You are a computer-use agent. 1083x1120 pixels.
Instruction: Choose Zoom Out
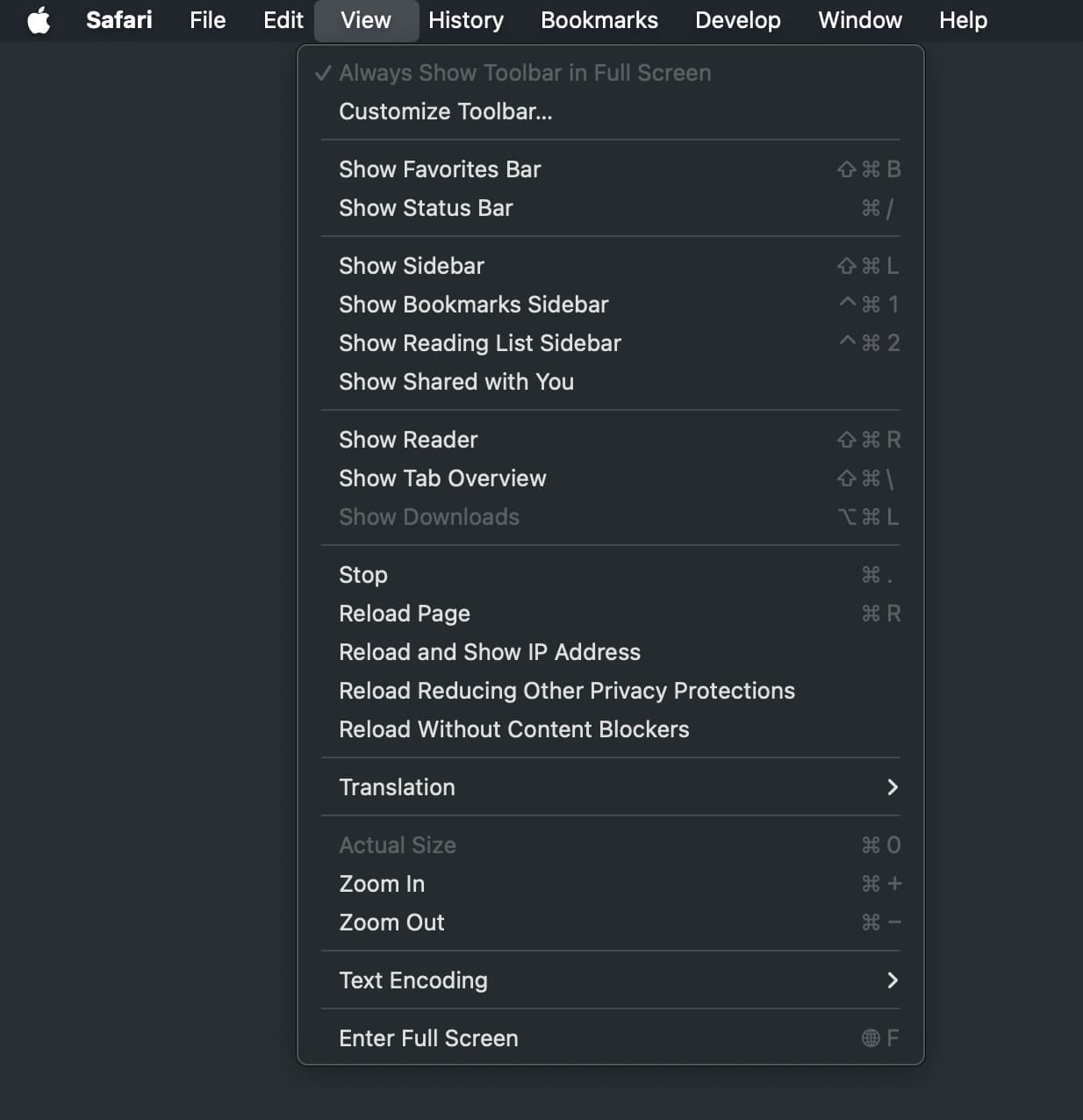coord(611,923)
